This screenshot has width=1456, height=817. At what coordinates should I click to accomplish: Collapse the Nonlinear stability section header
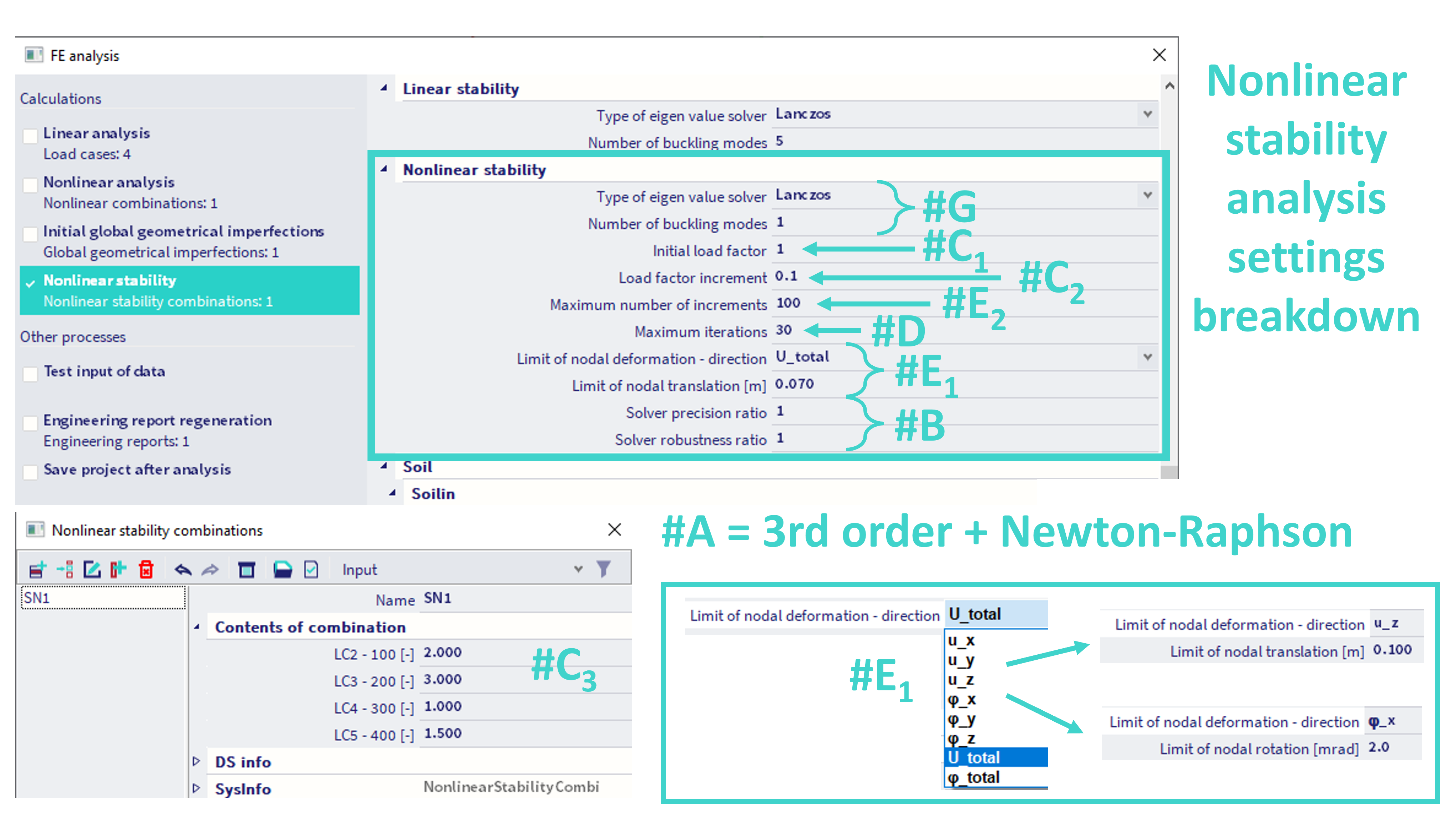[384, 169]
